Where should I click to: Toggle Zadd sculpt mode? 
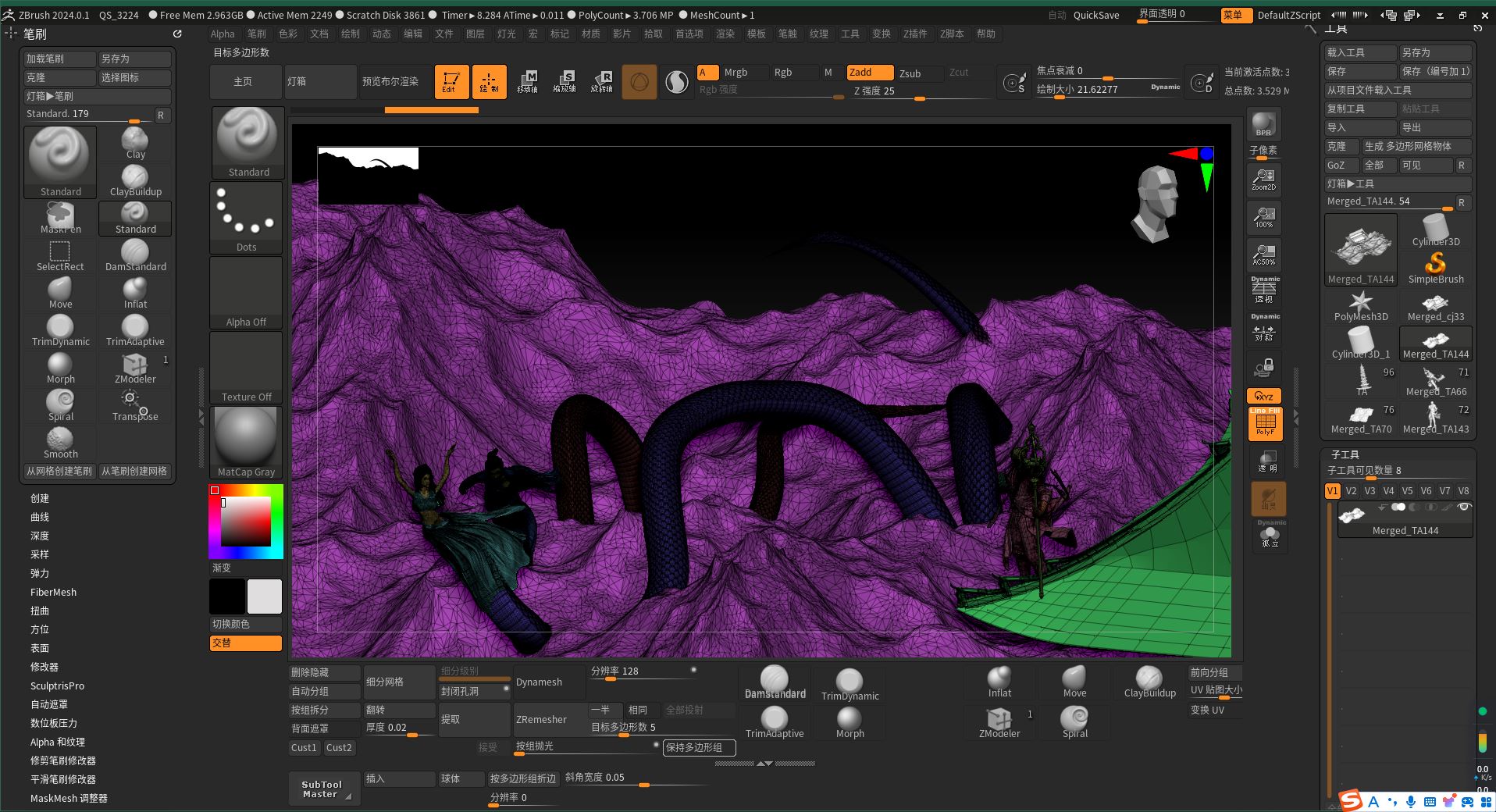pos(869,73)
